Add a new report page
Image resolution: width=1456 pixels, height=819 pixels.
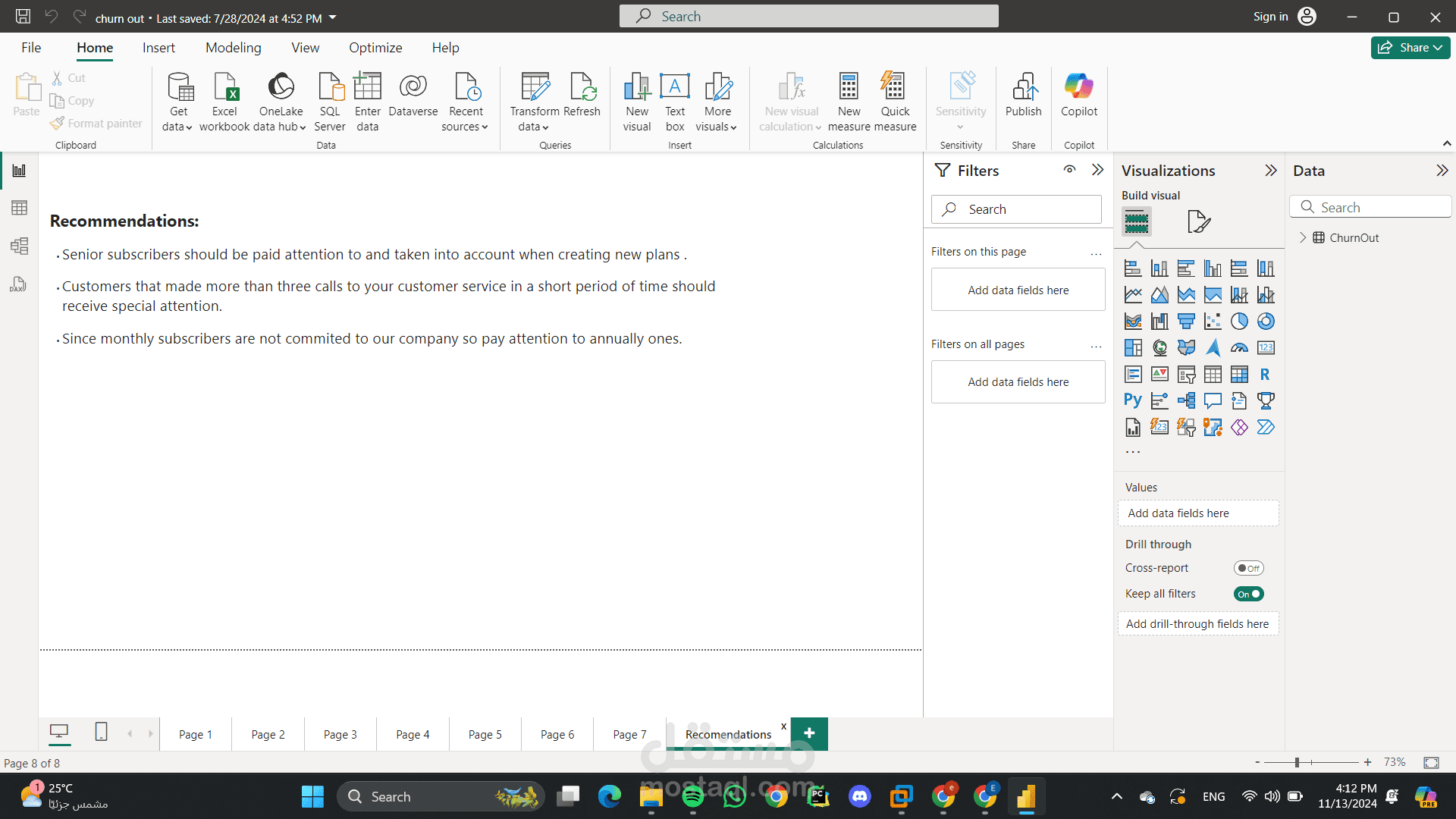809,733
